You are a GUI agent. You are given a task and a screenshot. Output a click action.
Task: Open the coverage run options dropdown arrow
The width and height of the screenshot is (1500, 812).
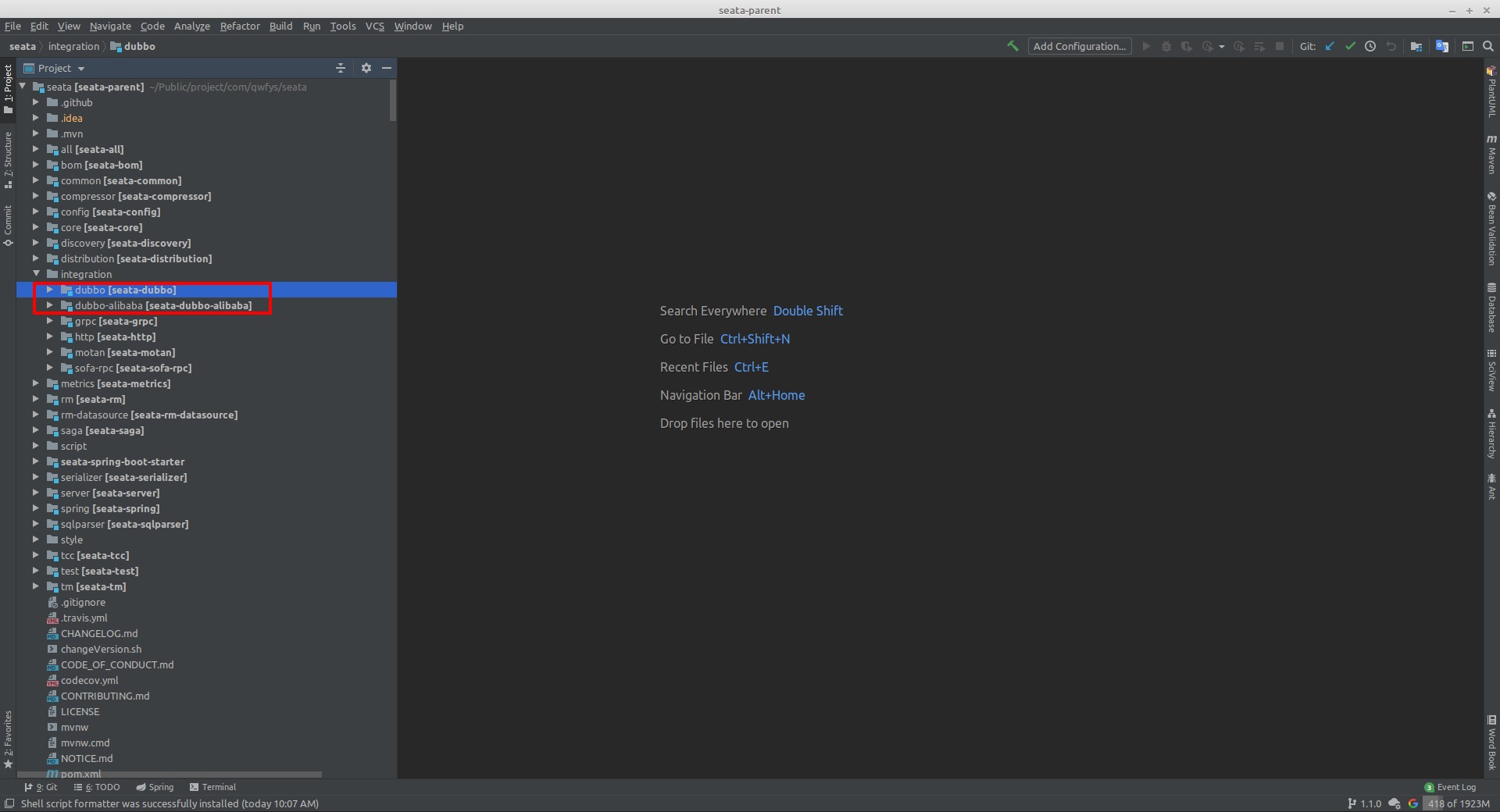pos(1222,47)
